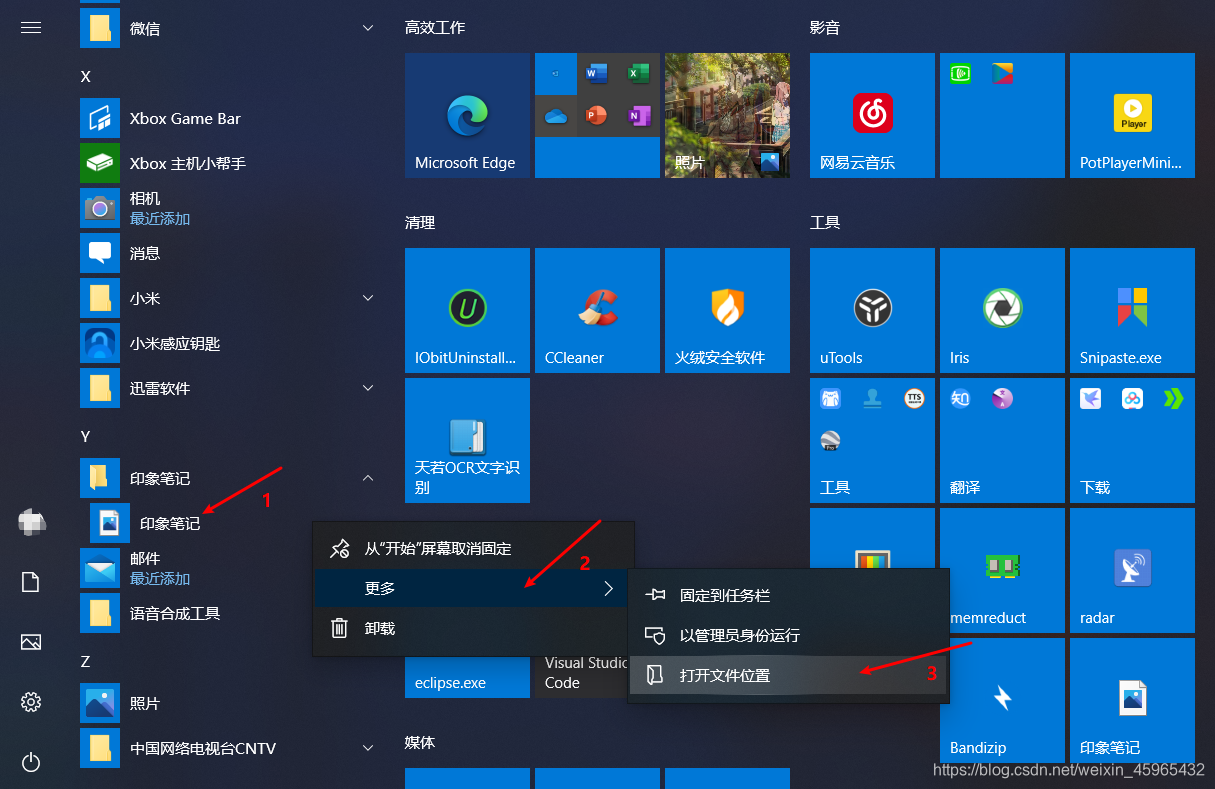This screenshot has width=1215, height=789.
Task: Open 相机 camera app in list
Action: pos(230,208)
